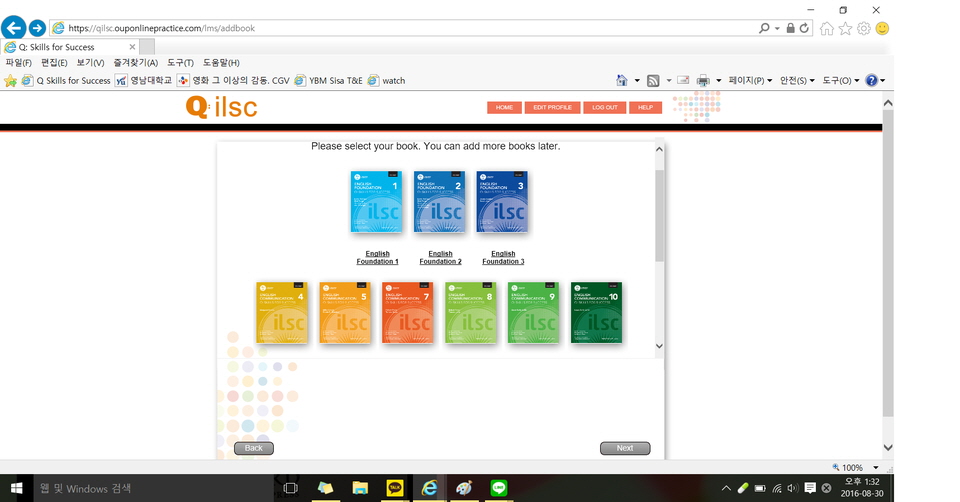The height and width of the screenshot is (502, 960).
Task: Open the Windows Start button
Action: [x=17, y=488]
